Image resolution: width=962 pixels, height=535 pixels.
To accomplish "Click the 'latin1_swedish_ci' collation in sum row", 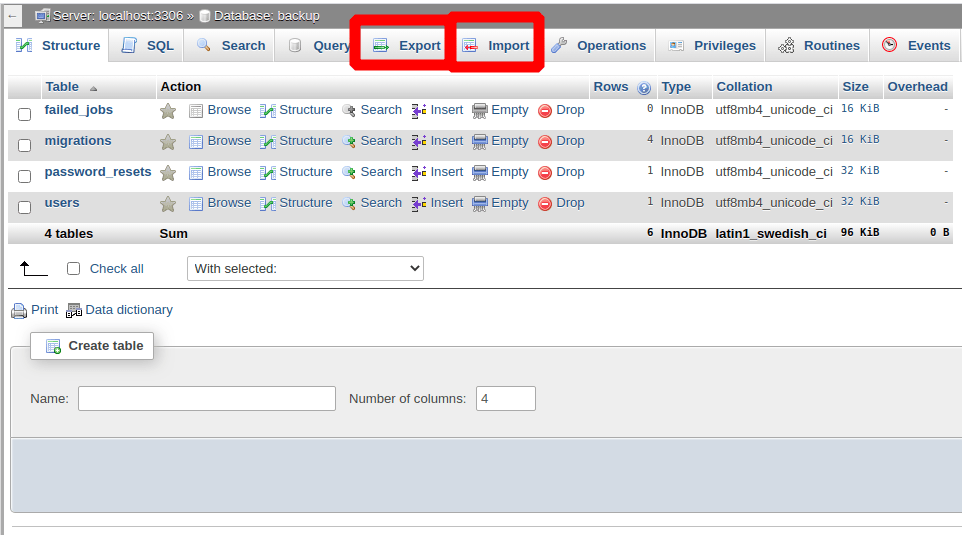I will pyautogui.click(x=771, y=234).
